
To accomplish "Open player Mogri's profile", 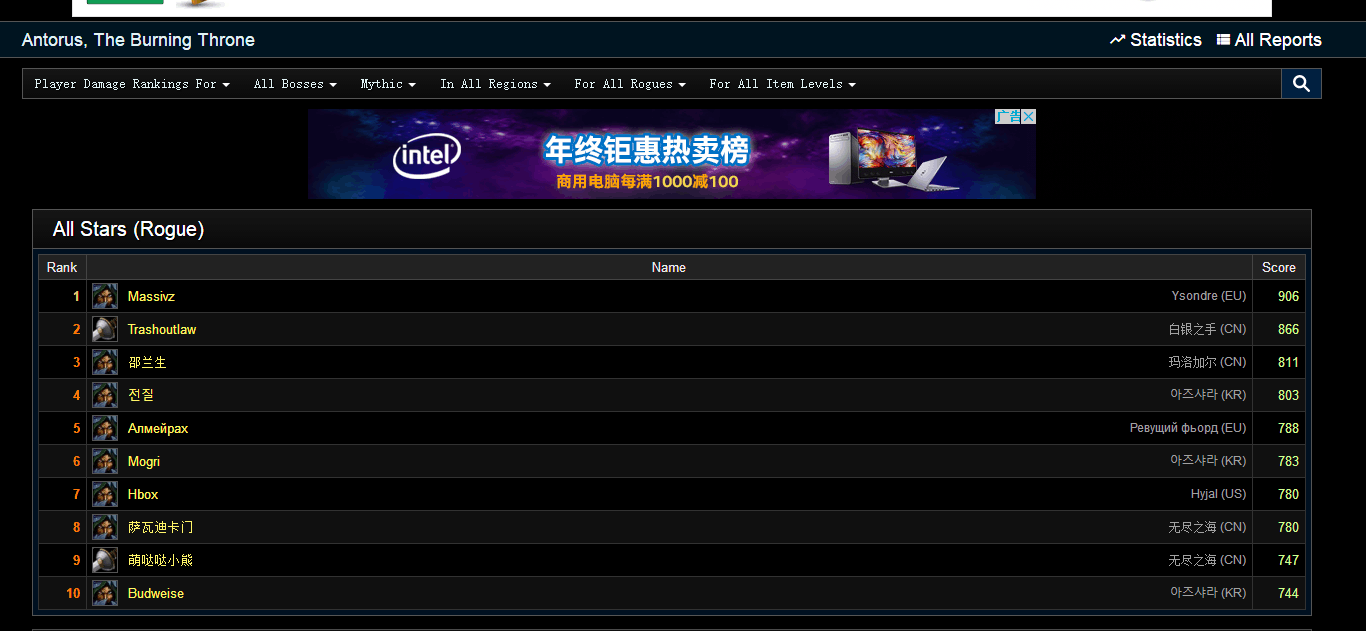I will point(144,462).
